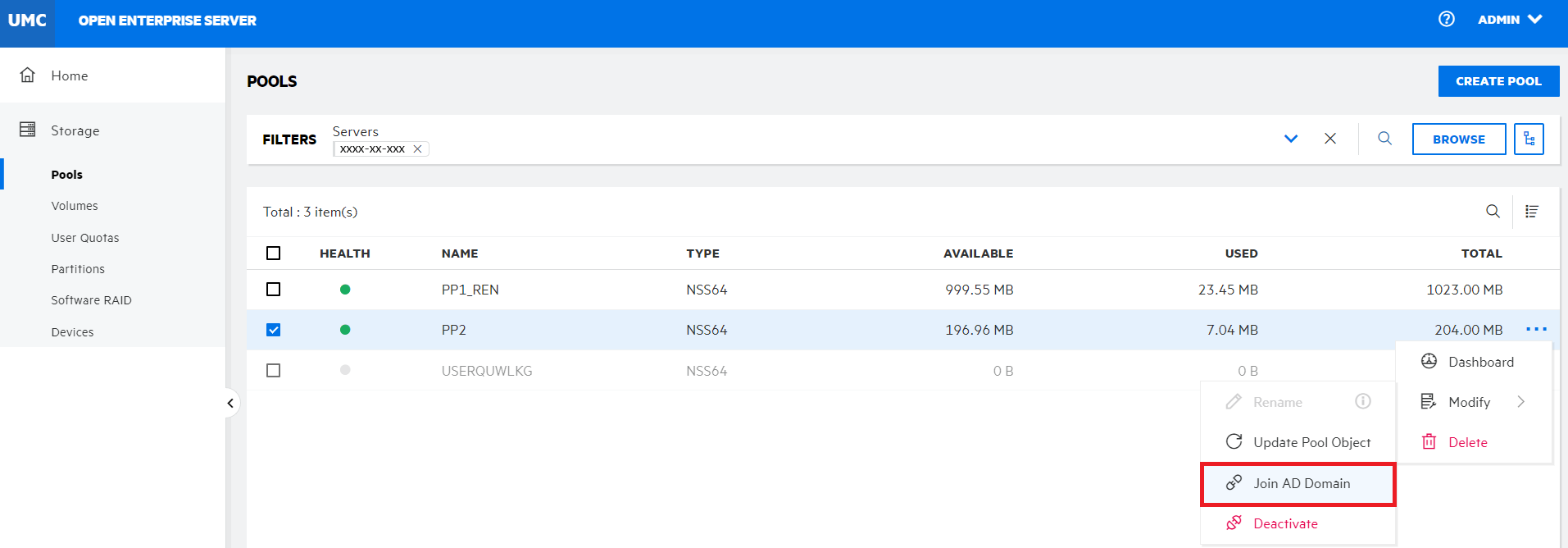
Task: Open the column list settings icon
Action: (x=1531, y=212)
